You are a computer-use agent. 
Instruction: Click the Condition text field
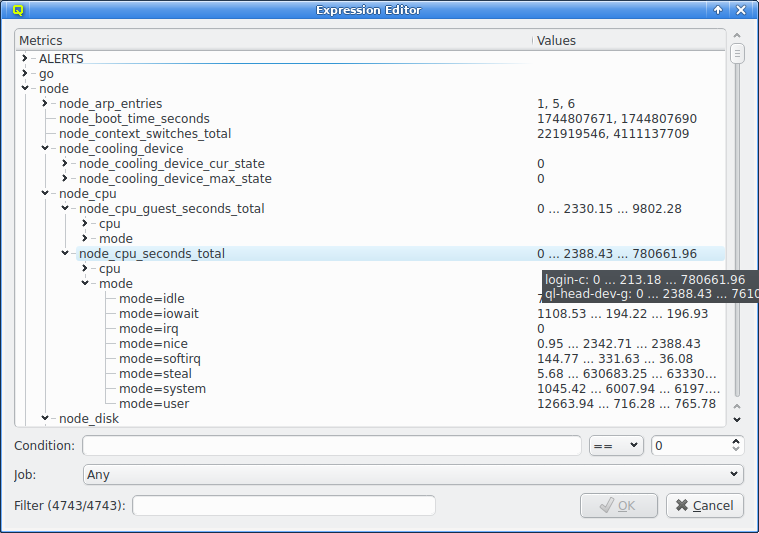point(332,445)
